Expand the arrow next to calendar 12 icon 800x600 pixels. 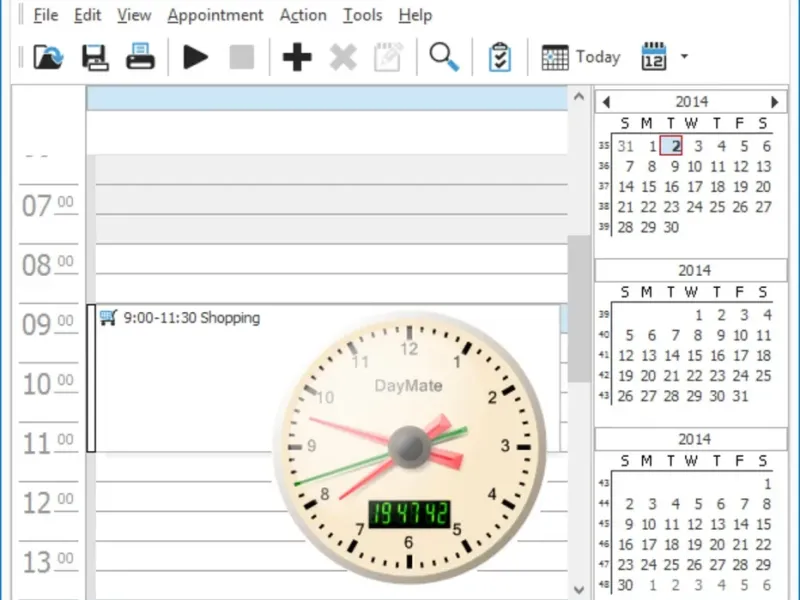(684, 56)
